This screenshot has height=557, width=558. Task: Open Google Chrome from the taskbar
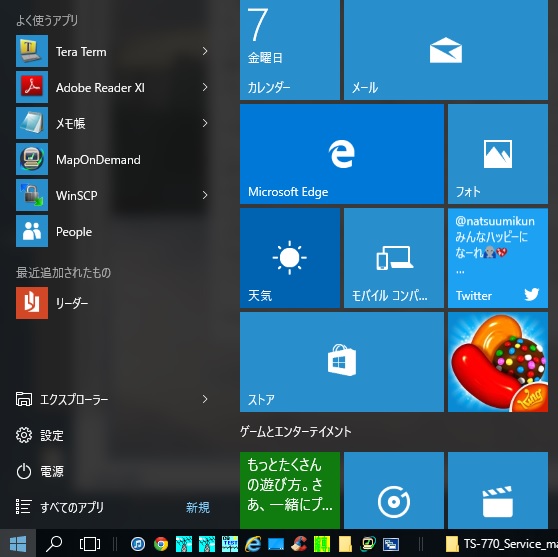[x=161, y=543]
